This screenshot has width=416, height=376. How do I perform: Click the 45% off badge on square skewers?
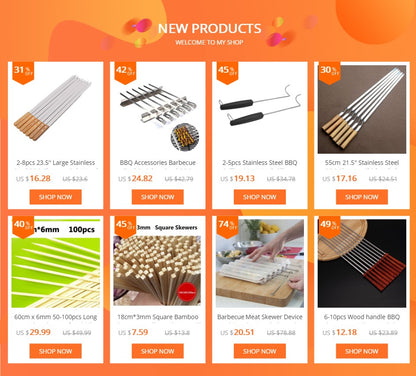click(x=125, y=227)
